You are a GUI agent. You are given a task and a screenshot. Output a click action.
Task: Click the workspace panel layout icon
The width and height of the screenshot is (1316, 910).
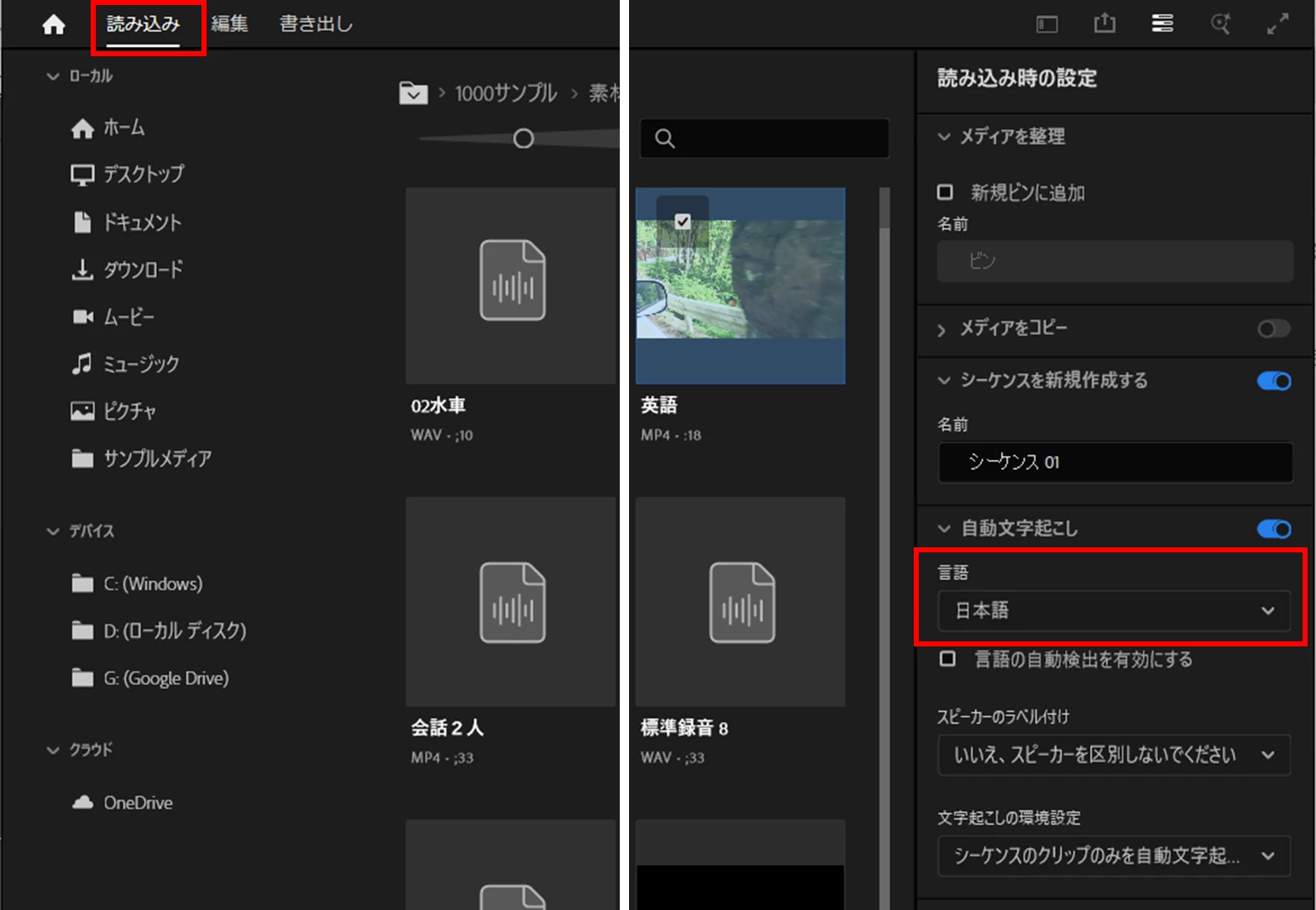pyautogui.click(x=1047, y=24)
